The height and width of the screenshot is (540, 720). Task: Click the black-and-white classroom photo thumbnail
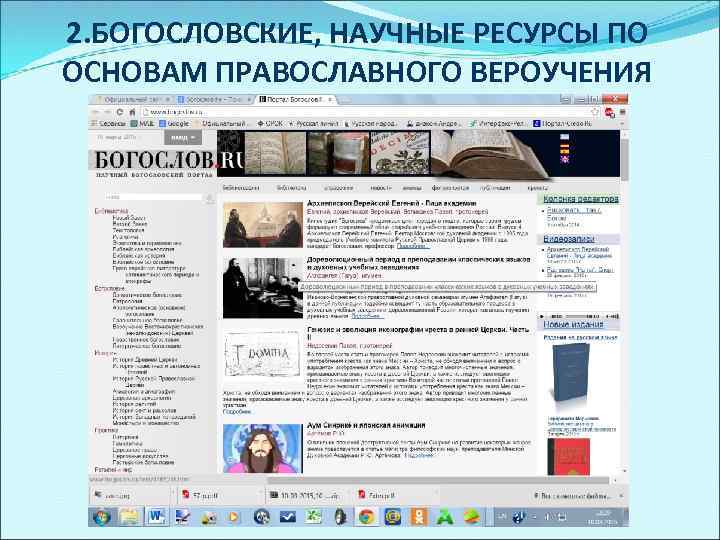pyautogui.click(x=263, y=288)
